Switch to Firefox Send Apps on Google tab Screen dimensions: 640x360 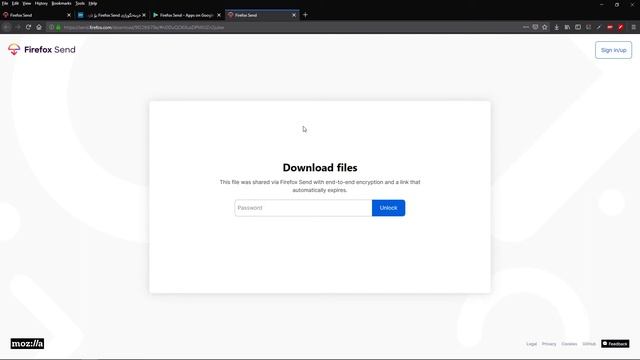(186, 15)
